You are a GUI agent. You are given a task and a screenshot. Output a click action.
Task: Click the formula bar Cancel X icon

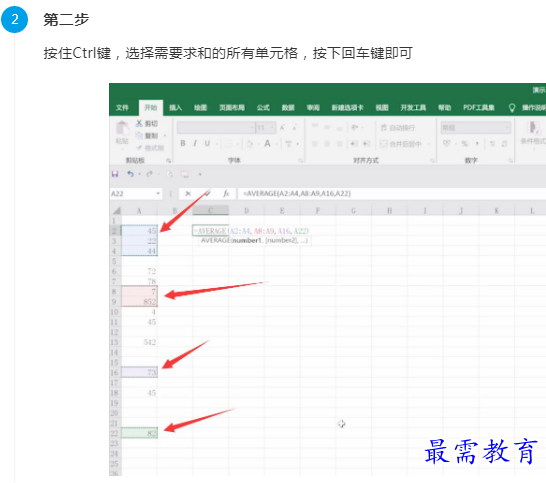[x=188, y=194]
